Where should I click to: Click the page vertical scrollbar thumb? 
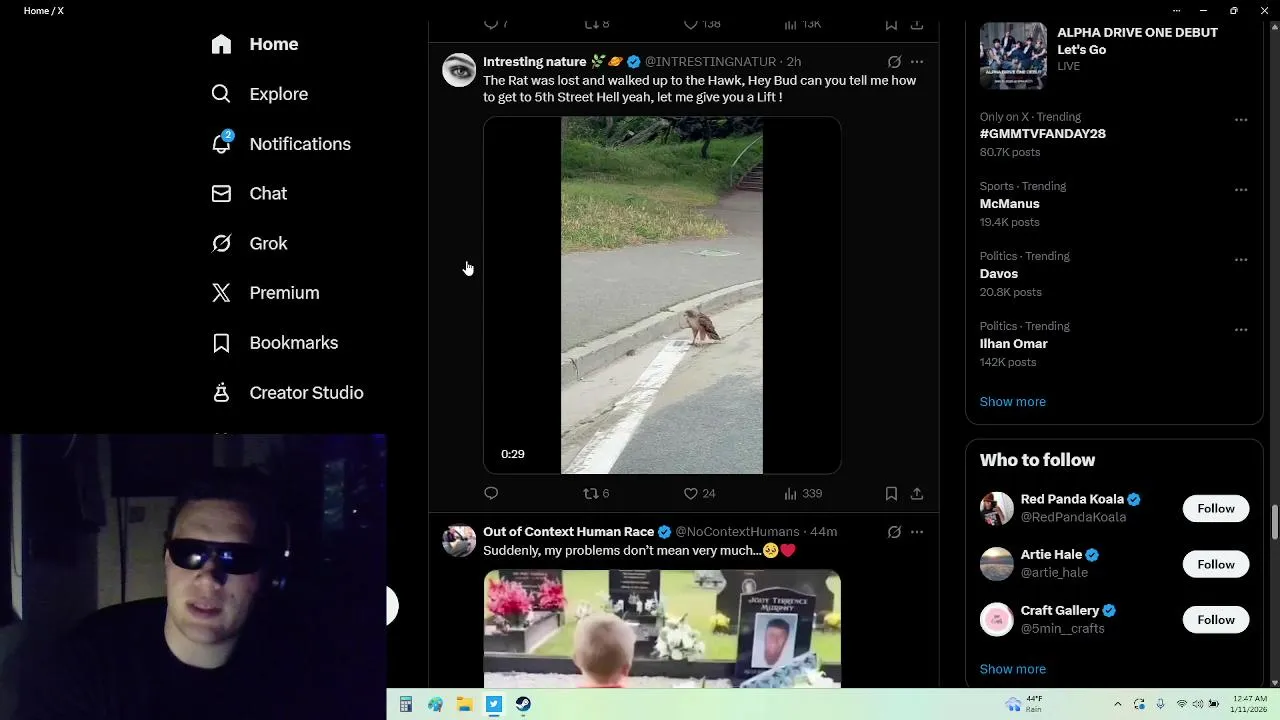point(1275,522)
